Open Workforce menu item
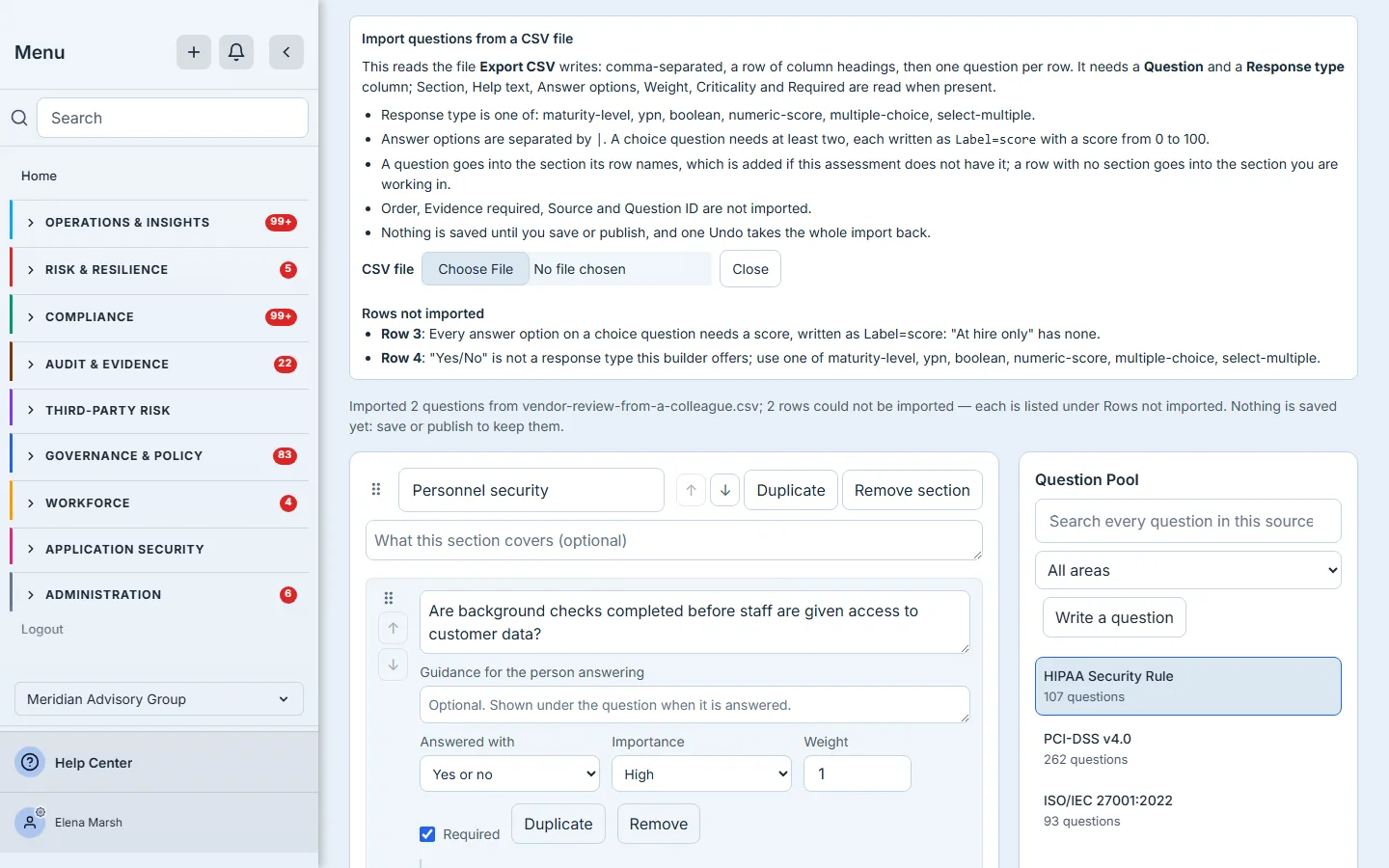Screen dimensions: 1389x868 (x=159, y=503)
